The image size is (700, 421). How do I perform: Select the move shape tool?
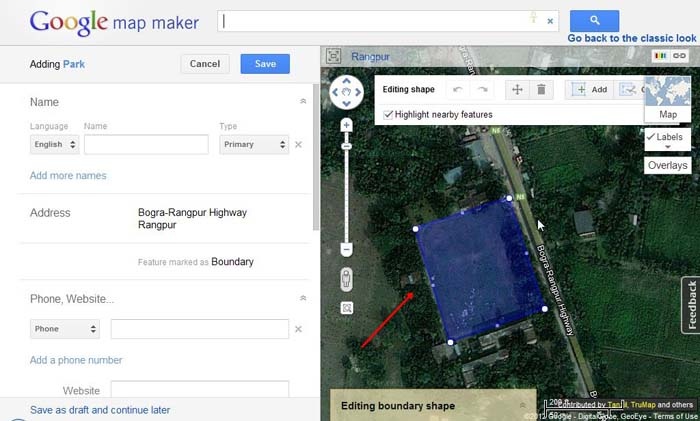[x=517, y=90]
